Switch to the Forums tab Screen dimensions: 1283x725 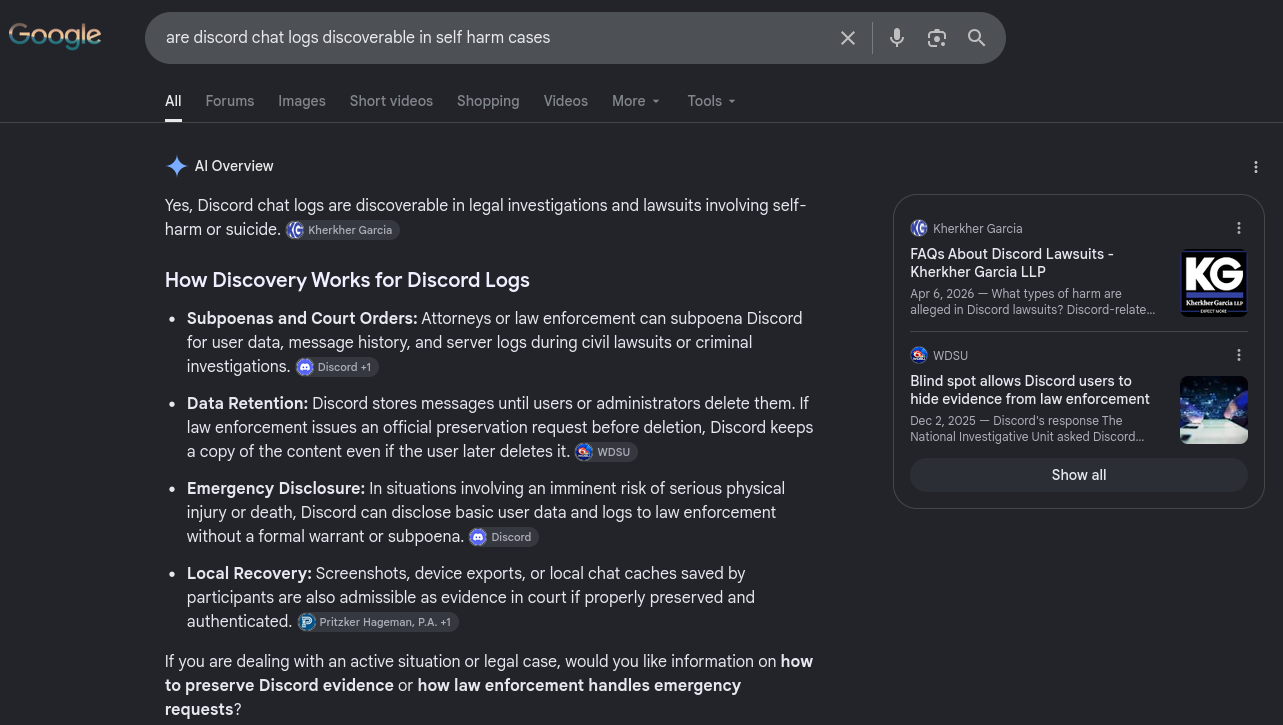(x=230, y=101)
